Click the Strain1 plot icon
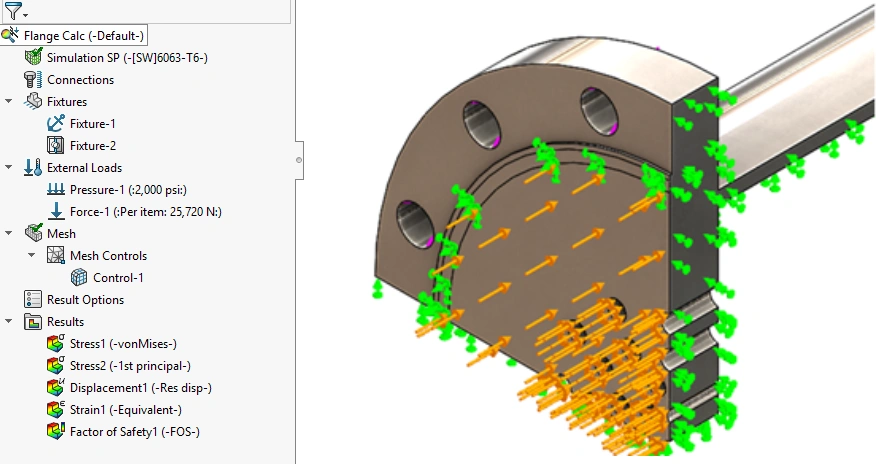This screenshot has height=464, width=876. click(56, 410)
